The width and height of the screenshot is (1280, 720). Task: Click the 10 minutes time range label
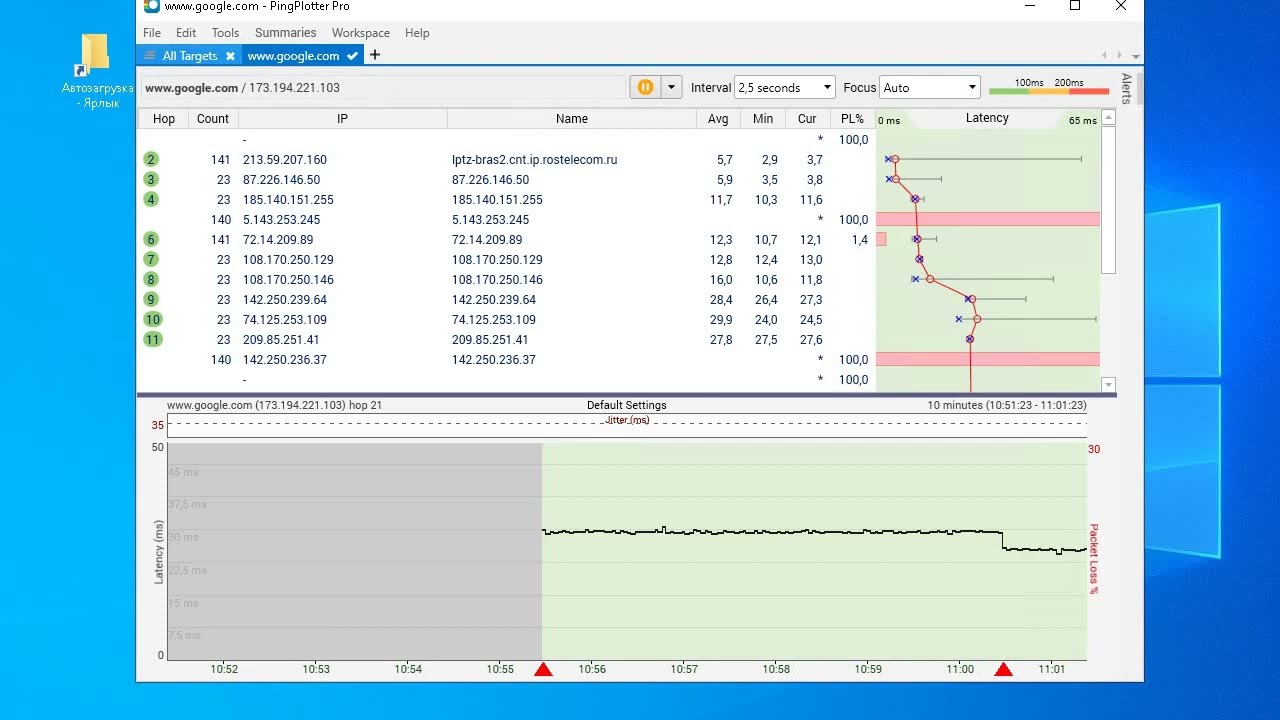1007,406
